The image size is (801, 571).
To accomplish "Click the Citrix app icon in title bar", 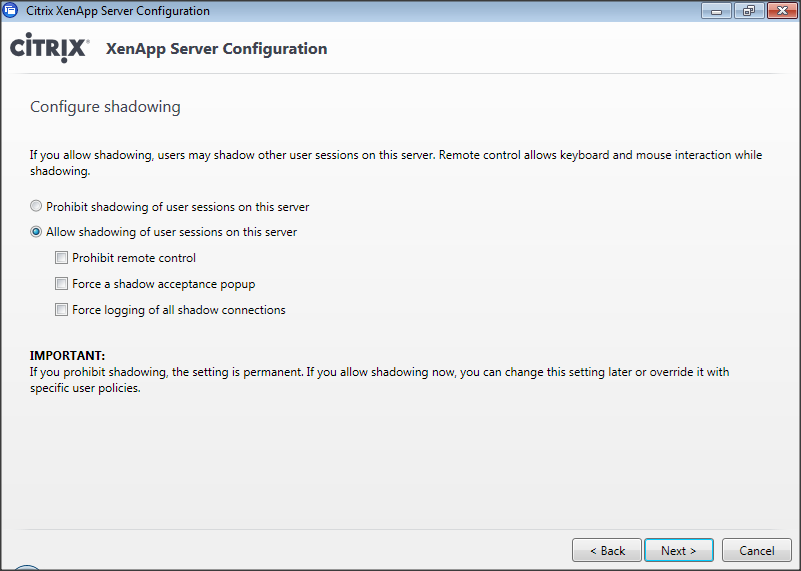I will coord(12,11).
